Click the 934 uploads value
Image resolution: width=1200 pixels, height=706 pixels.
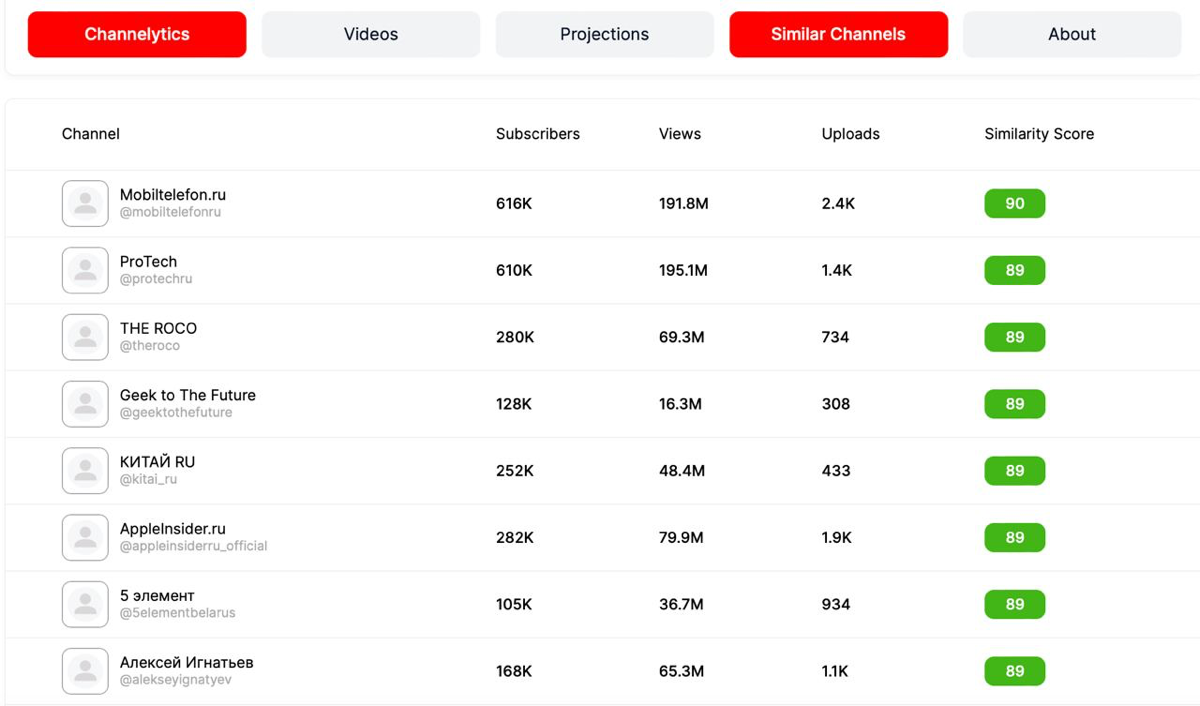[x=836, y=605]
